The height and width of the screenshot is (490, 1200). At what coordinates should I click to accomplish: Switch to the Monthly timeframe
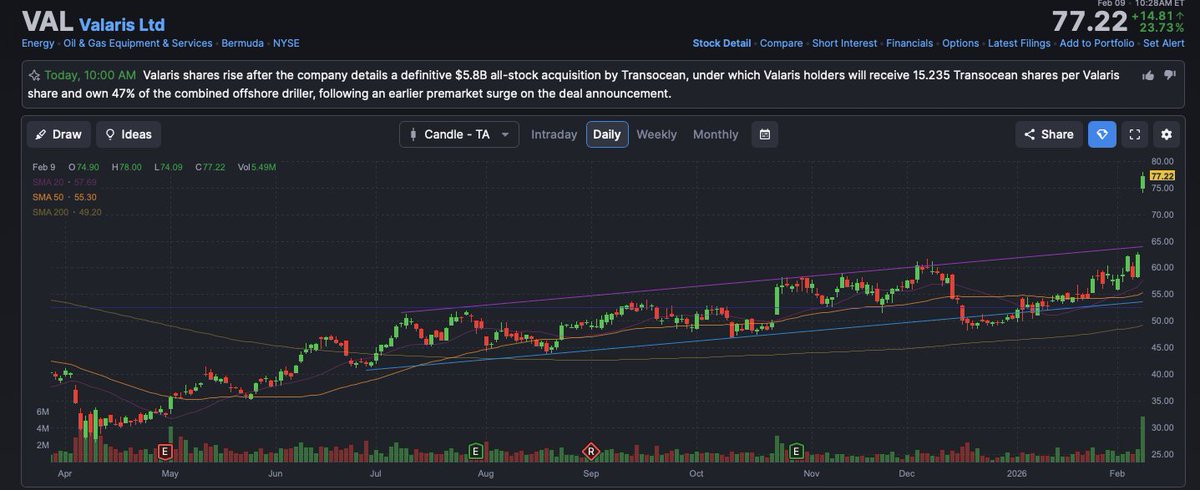tap(716, 134)
